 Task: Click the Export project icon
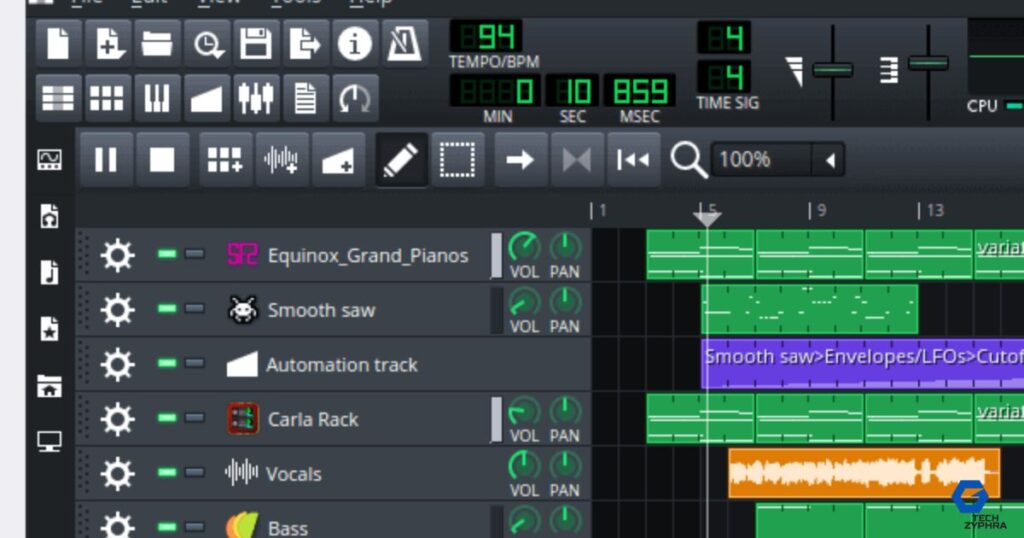pyautogui.click(x=304, y=44)
